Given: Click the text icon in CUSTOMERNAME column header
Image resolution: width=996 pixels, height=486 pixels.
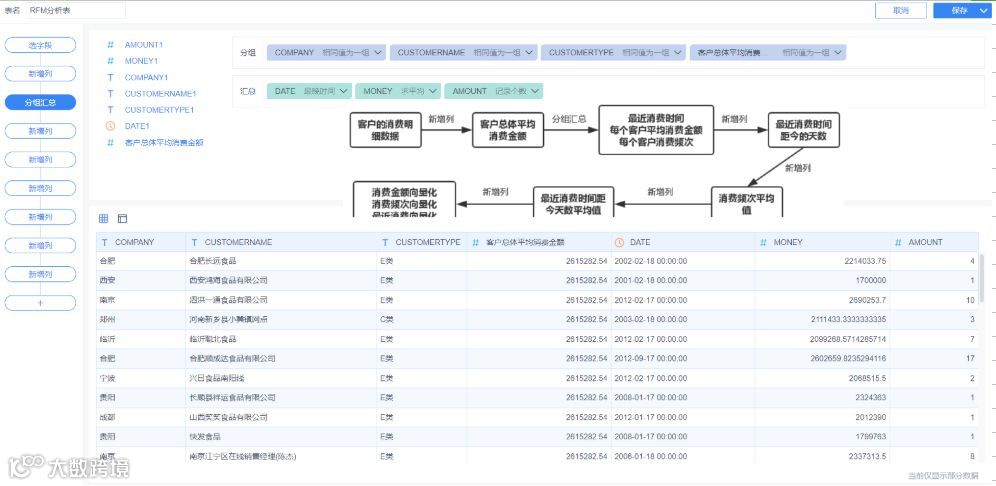Looking at the screenshot, I should (194, 242).
